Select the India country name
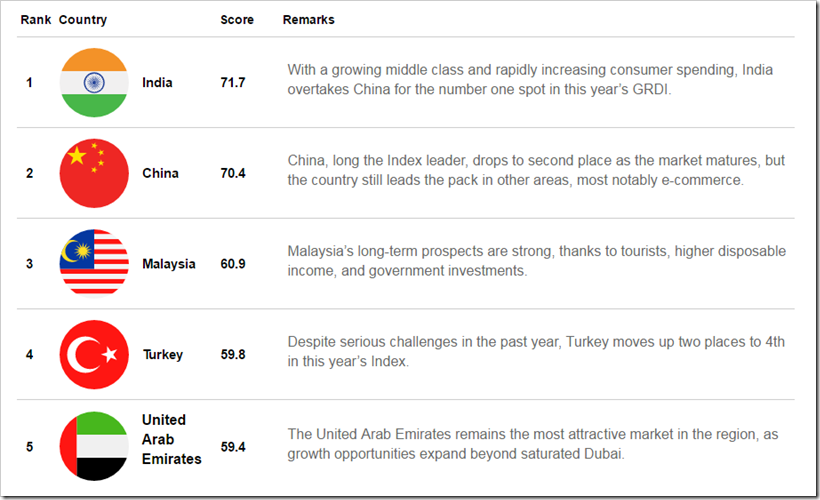Image resolution: width=820 pixels, height=500 pixels. [x=157, y=83]
